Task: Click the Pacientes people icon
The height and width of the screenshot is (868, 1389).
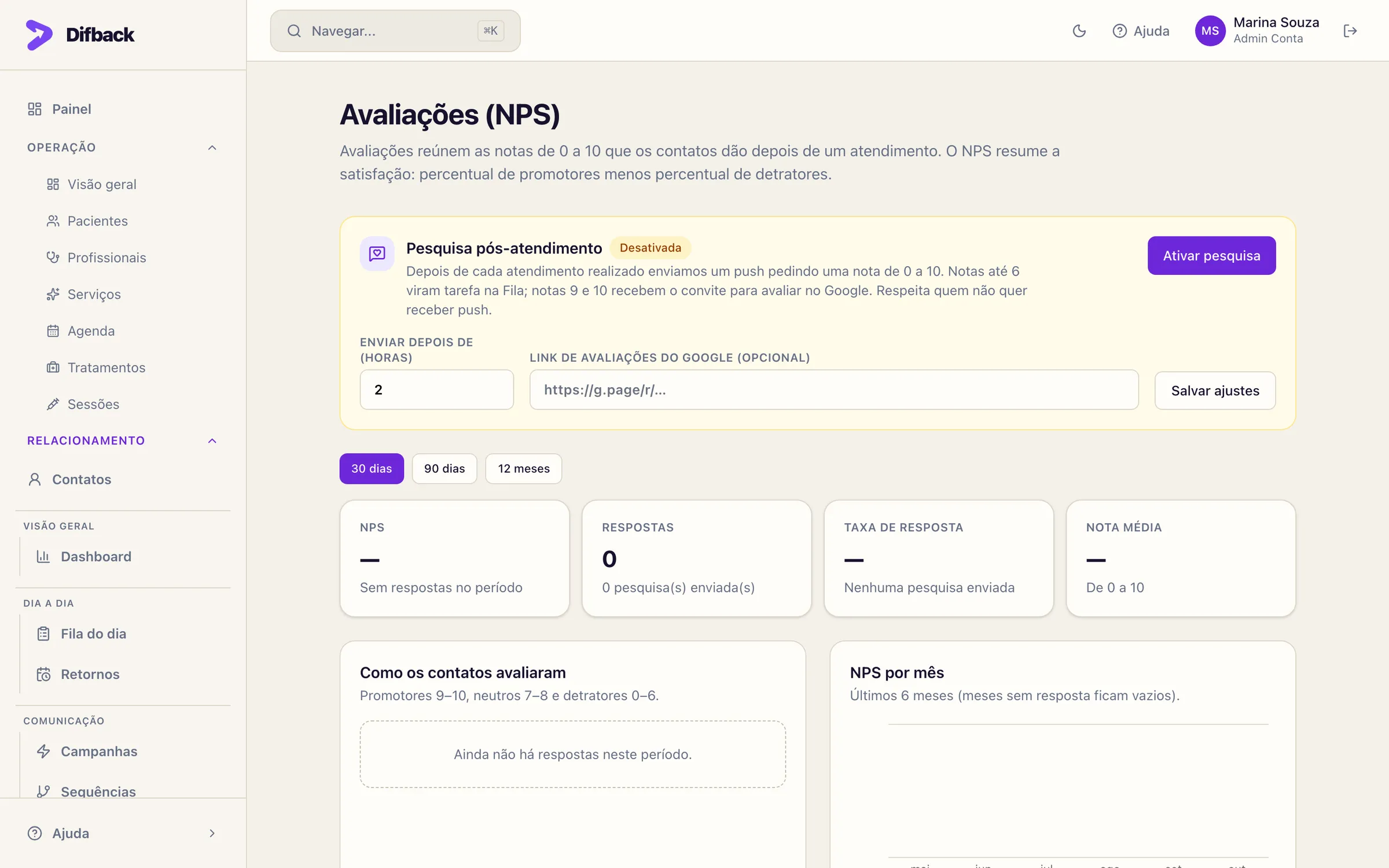Action: point(53,221)
